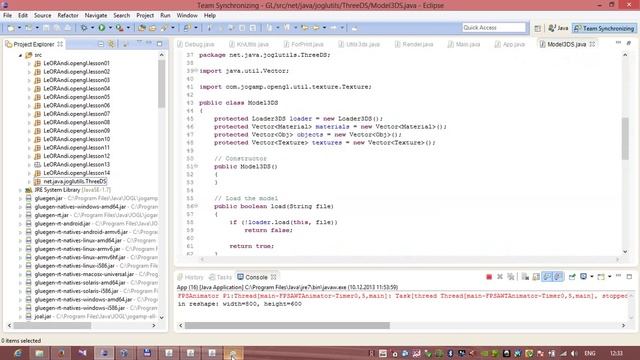
Task: Click the Project Explorer vertical scrollbar thumb
Action: coord(161,84)
